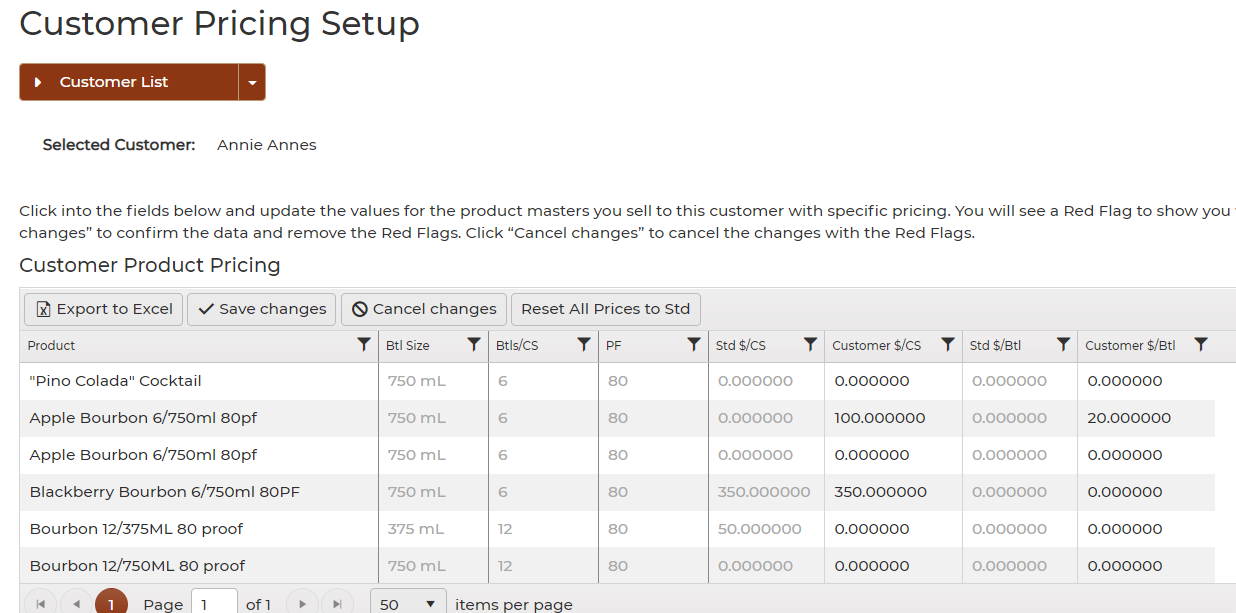
Task: Edit Customer $/CS value 350.000000
Action: (x=893, y=492)
